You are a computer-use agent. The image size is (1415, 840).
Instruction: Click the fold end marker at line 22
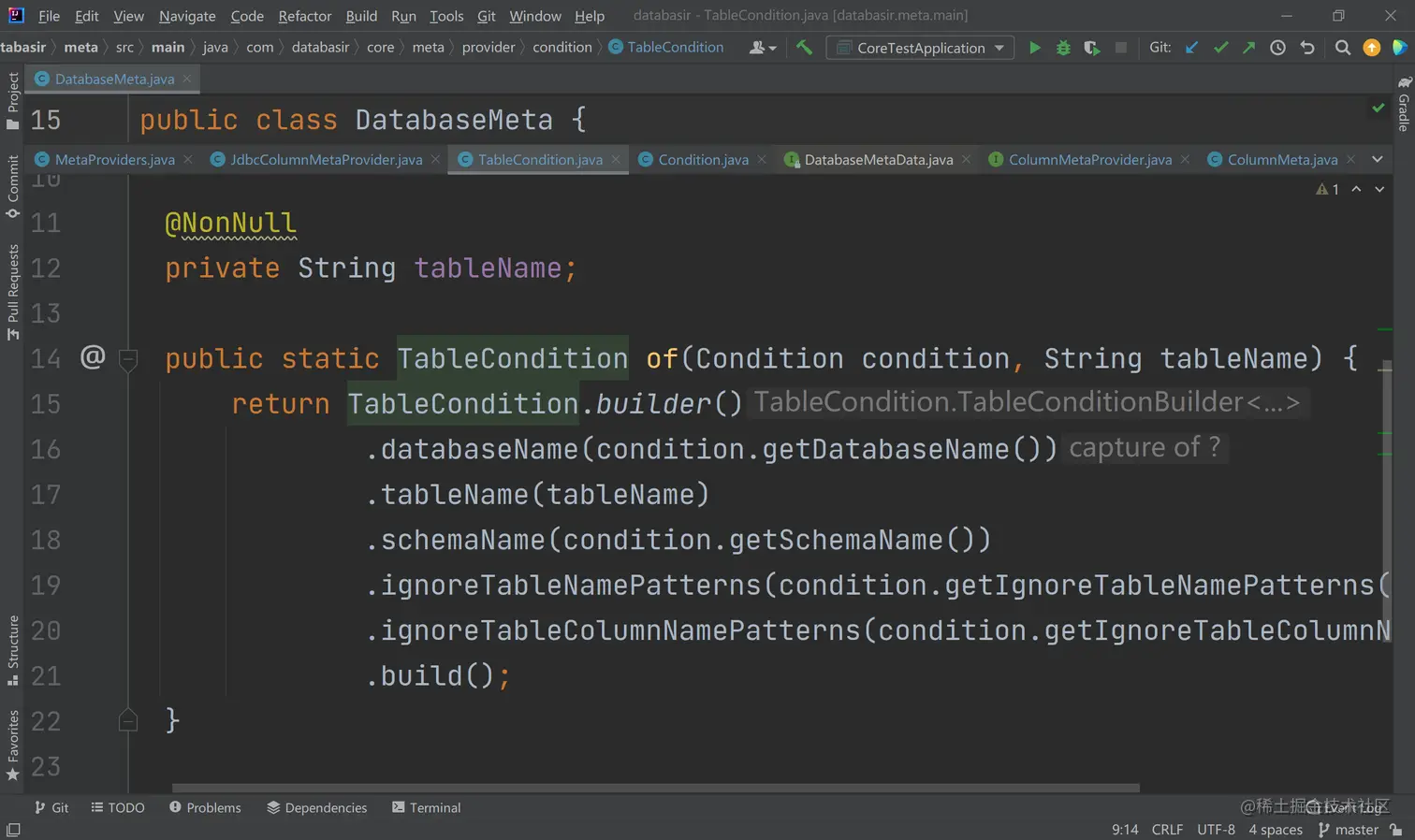coord(128,720)
